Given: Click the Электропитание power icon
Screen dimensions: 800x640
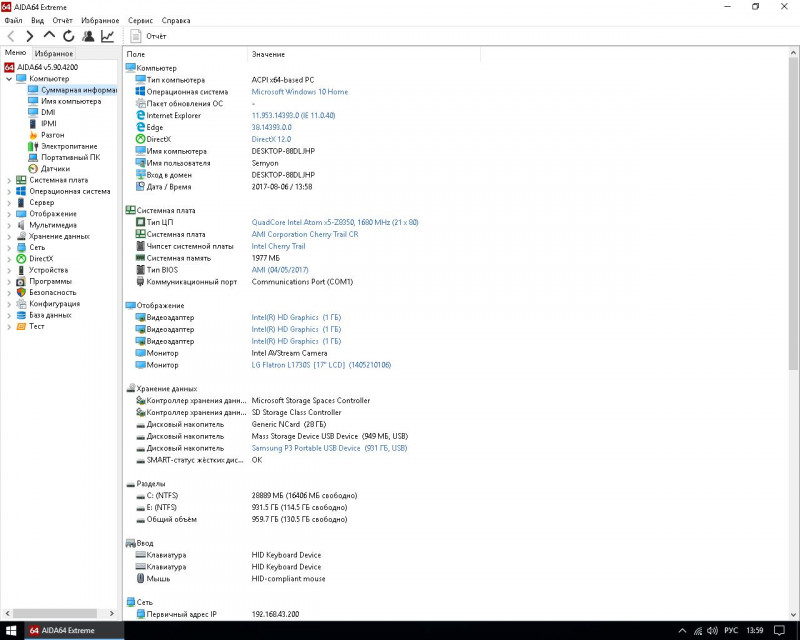Looking at the screenshot, I should pyautogui.click(x=33, y=146).
